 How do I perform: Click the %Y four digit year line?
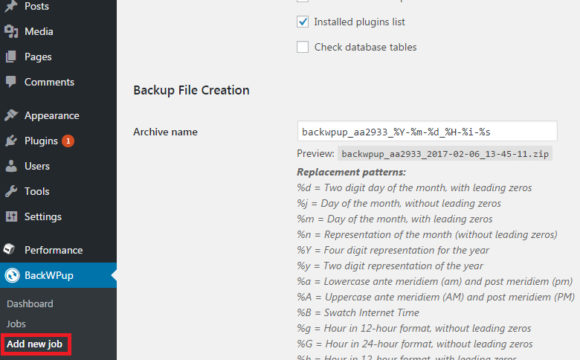pos(393,250)
